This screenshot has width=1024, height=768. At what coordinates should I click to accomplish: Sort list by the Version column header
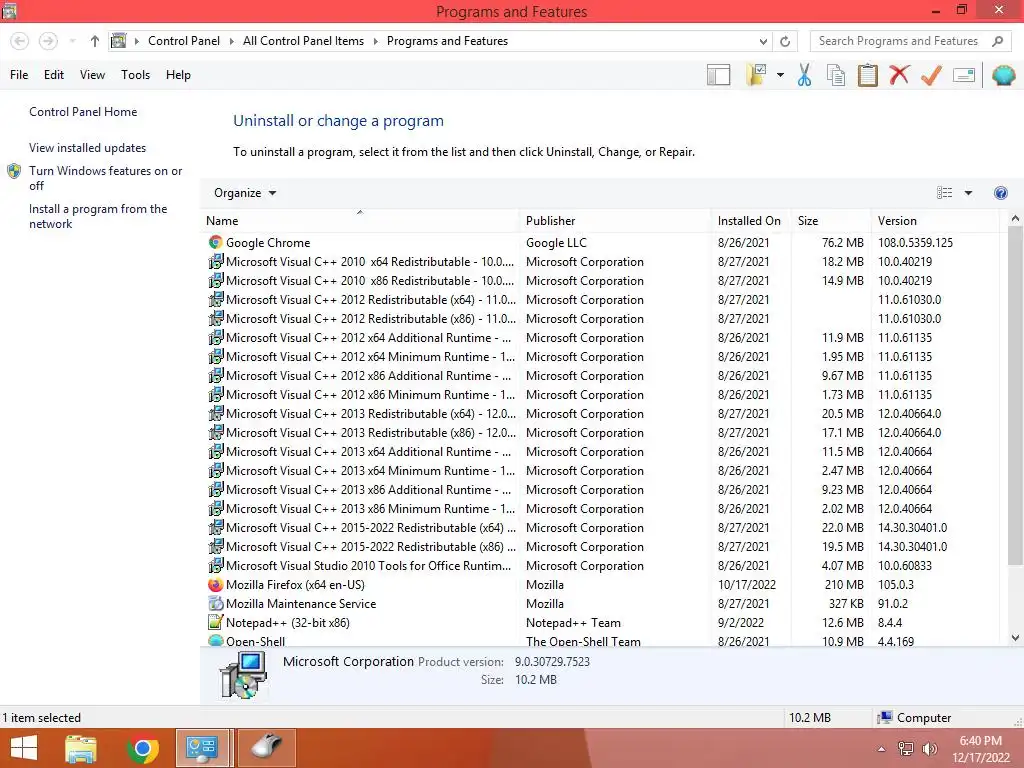(x=935, y=221)
